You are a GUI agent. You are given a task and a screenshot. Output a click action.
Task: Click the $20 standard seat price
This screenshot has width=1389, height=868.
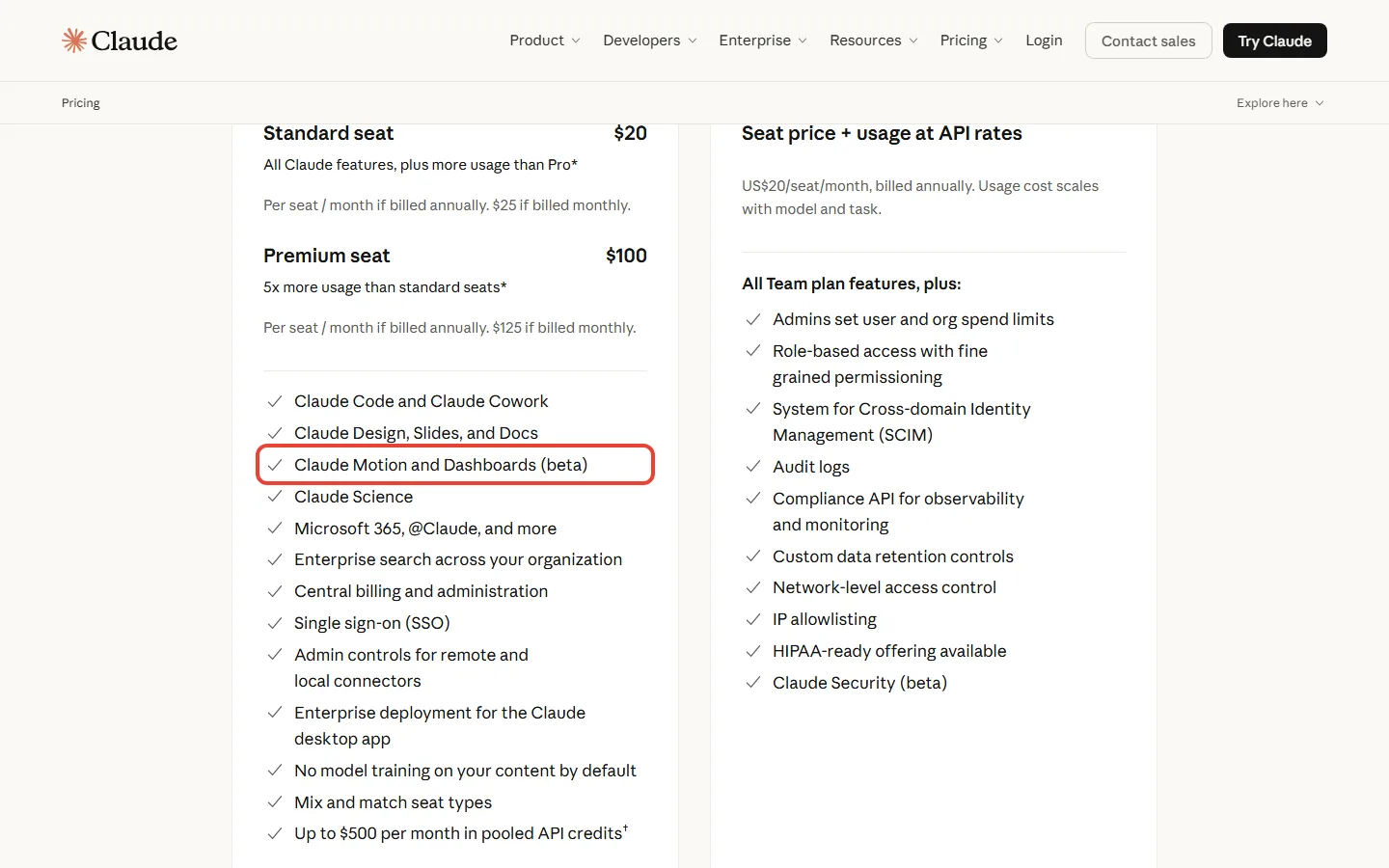coord(630,133)
